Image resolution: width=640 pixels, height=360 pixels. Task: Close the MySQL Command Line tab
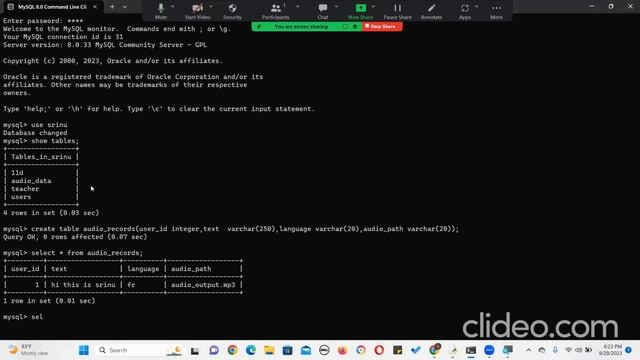point(95,7)
